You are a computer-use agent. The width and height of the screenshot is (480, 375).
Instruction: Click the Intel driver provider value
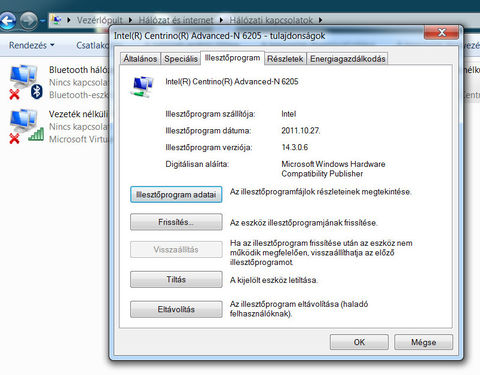[289, 114]
